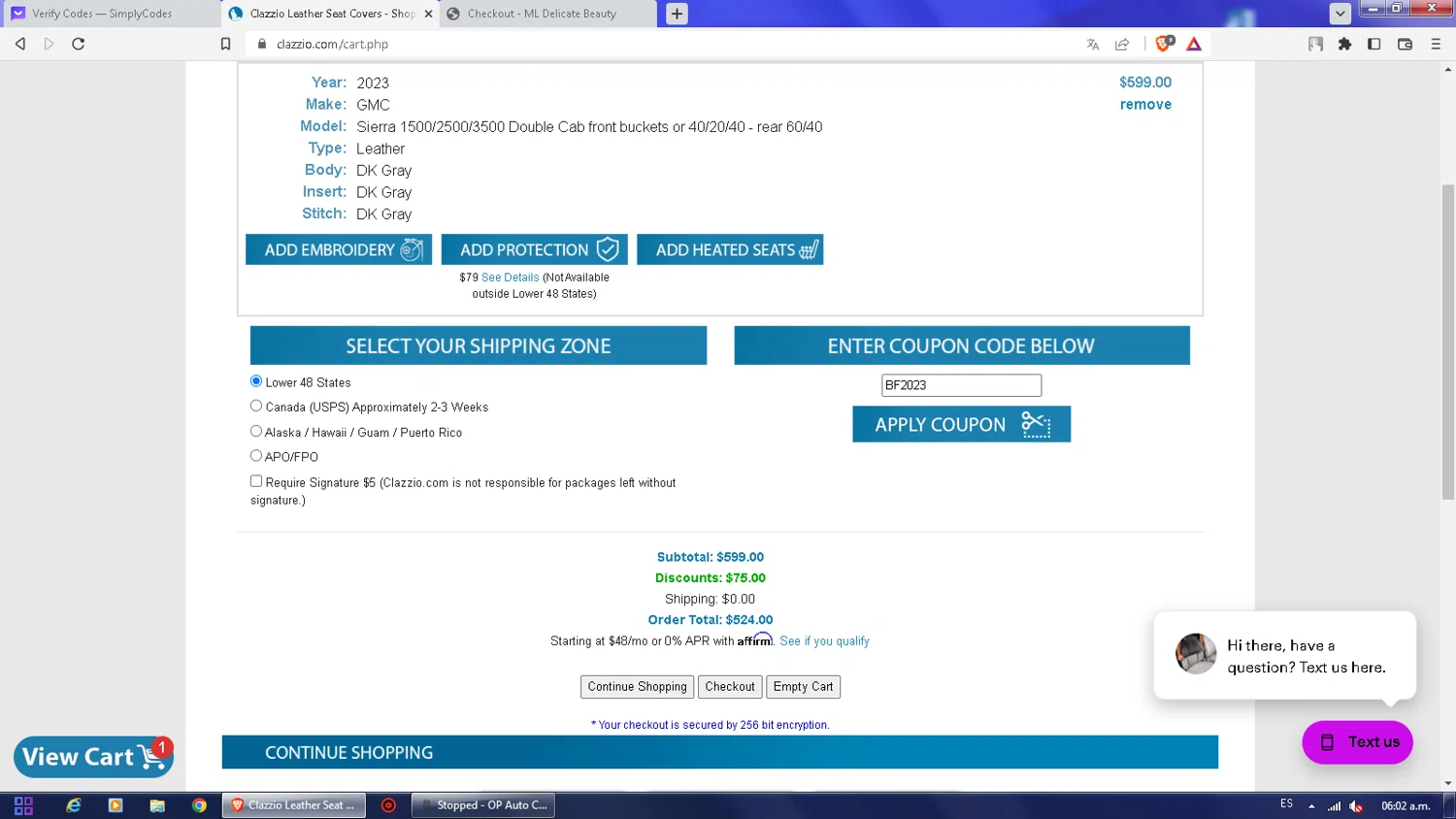The width and height of the screenshot is (1456, 819).
Task: Click the coupon code field containing BF2023
Action: click(x=961, y=385)
